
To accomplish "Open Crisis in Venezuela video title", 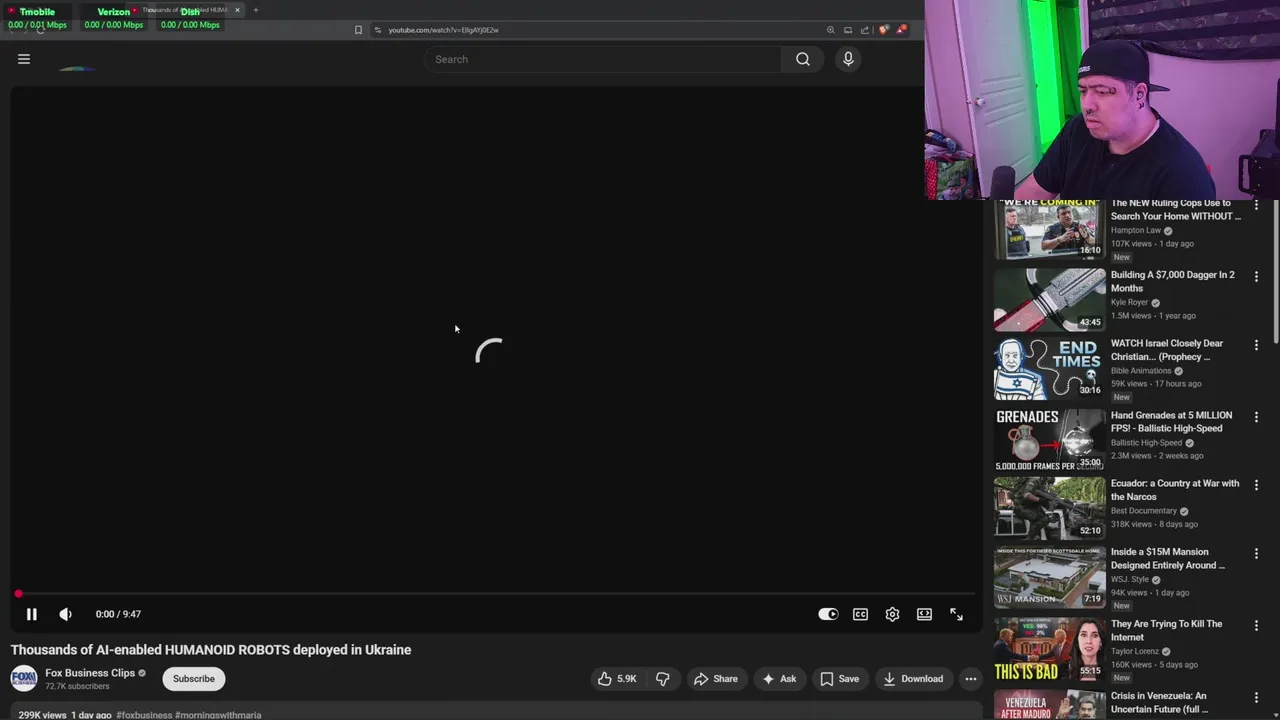I will (x=1159, y=702).
